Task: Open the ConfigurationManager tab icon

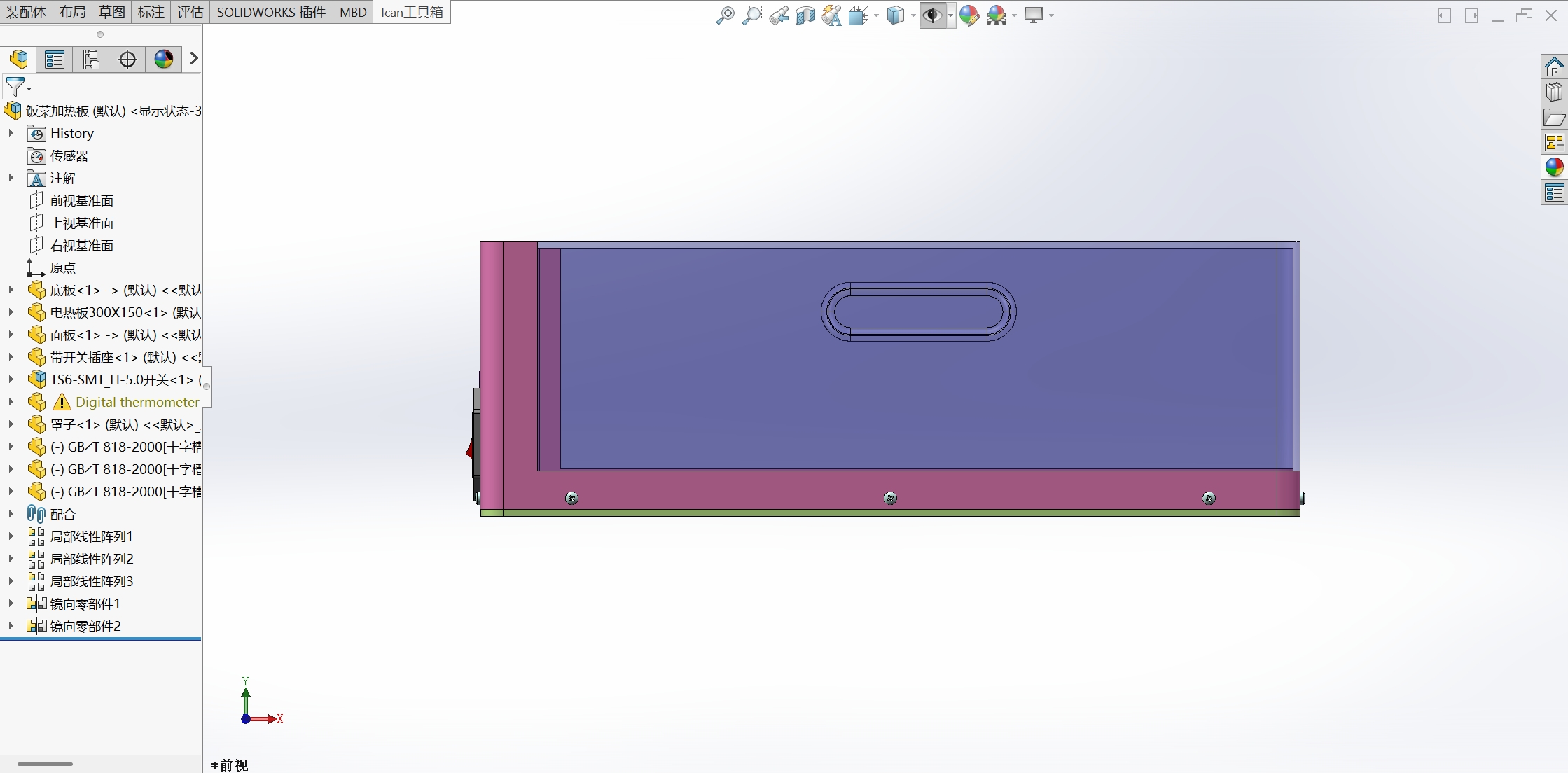Action: (91, 60)
